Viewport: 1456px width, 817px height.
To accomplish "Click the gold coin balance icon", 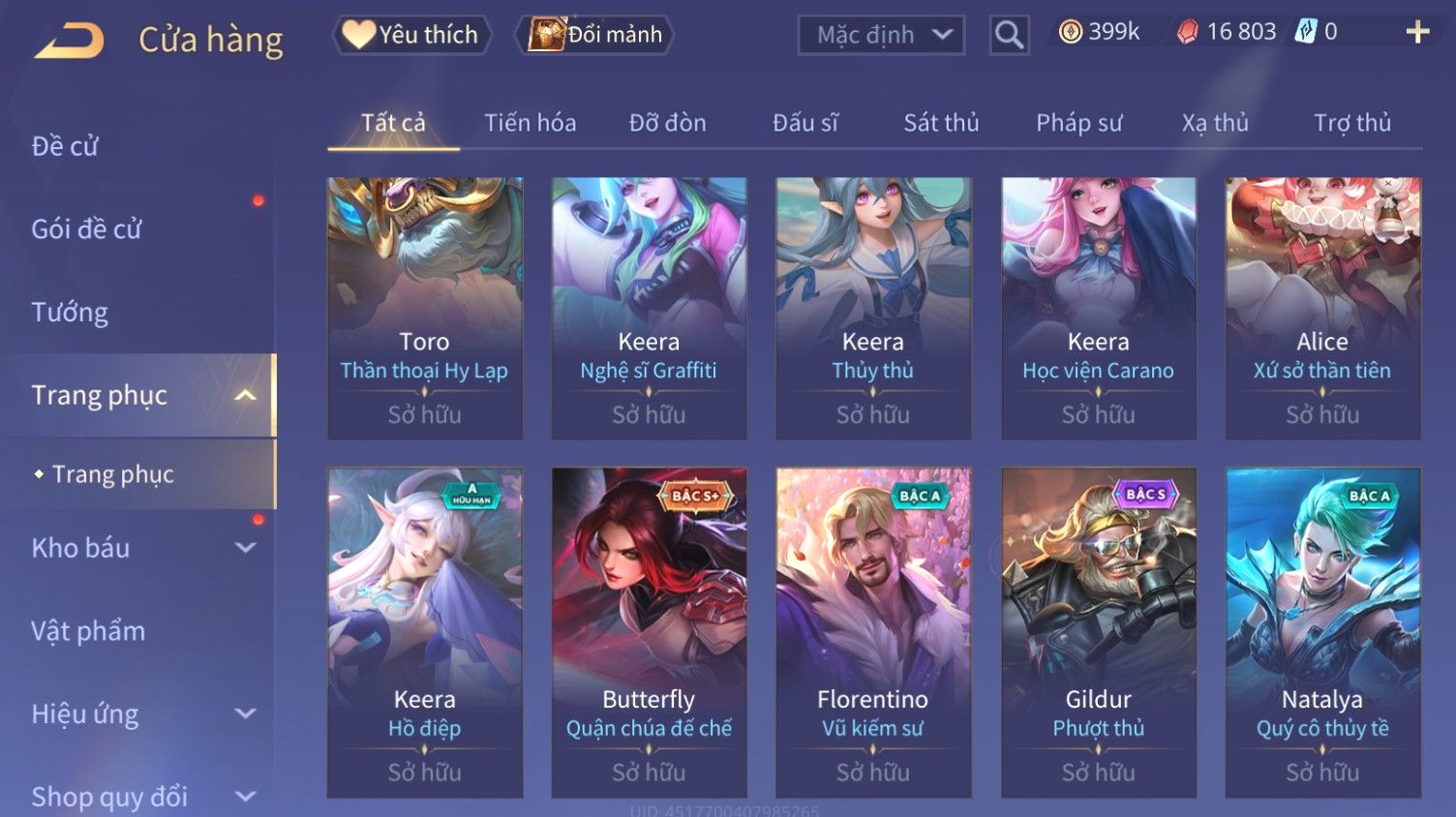I will coord(1070,32).
